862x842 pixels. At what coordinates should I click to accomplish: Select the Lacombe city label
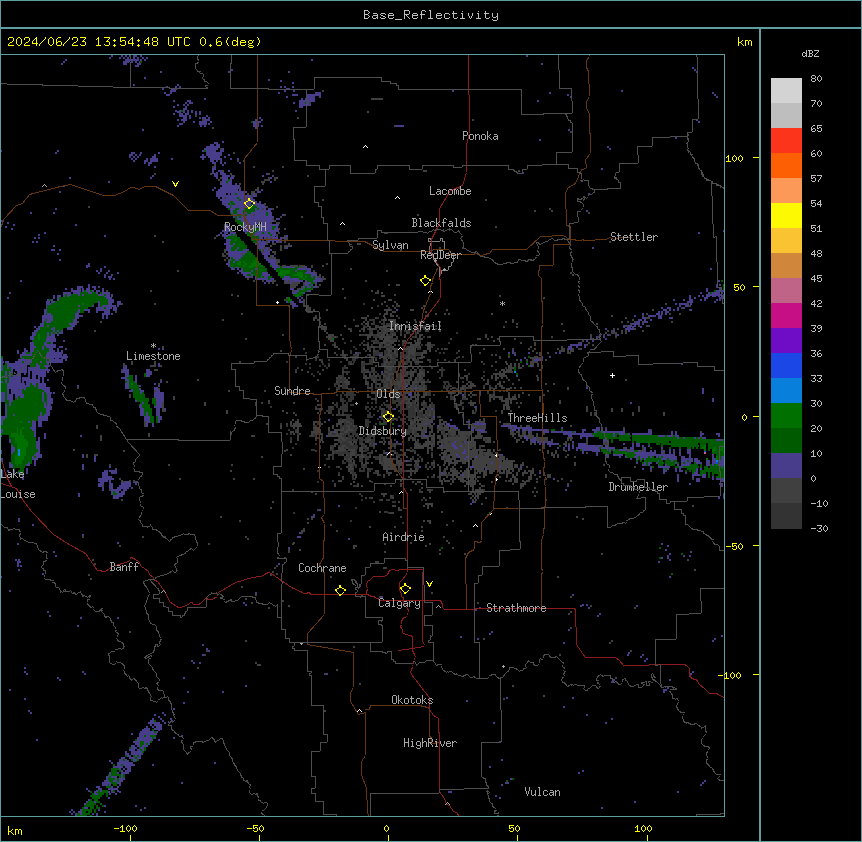point(450,191)
